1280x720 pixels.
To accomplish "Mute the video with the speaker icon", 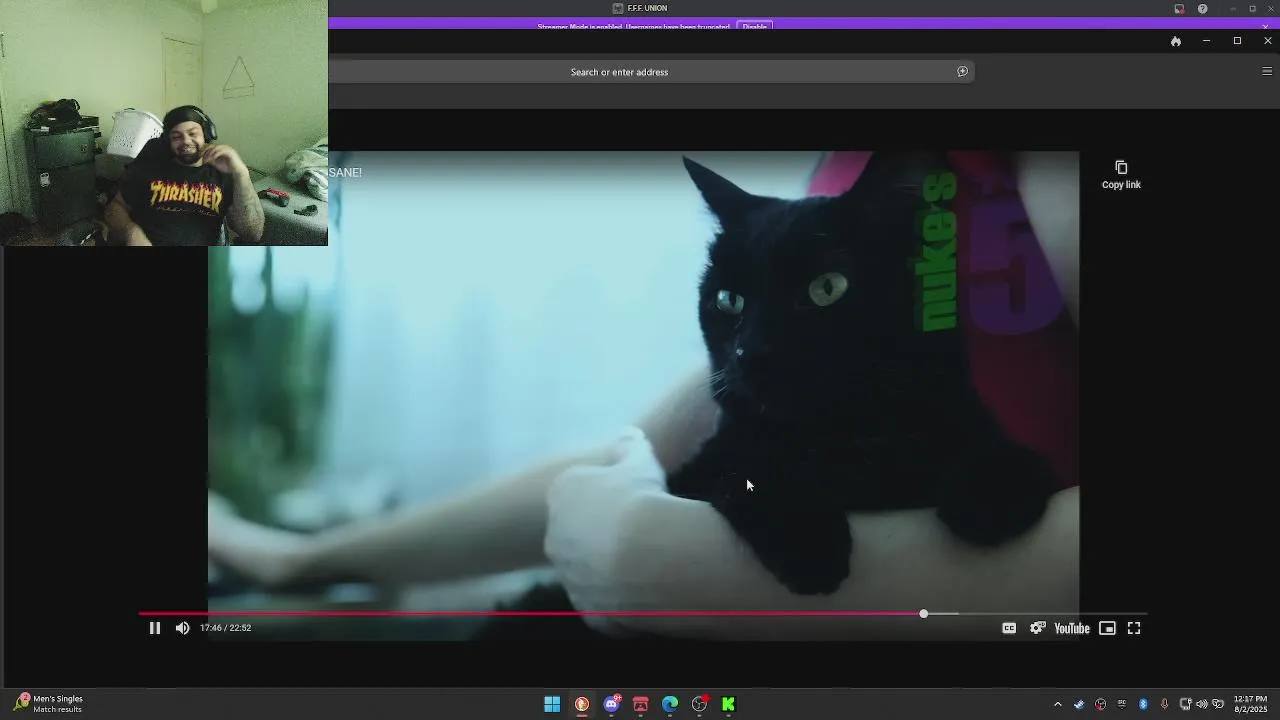I will click(x=182, y=628).
